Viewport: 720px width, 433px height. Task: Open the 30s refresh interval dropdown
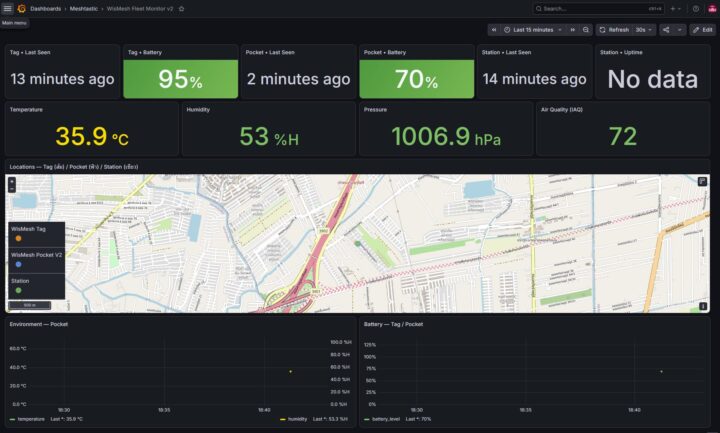pos(644,30)
